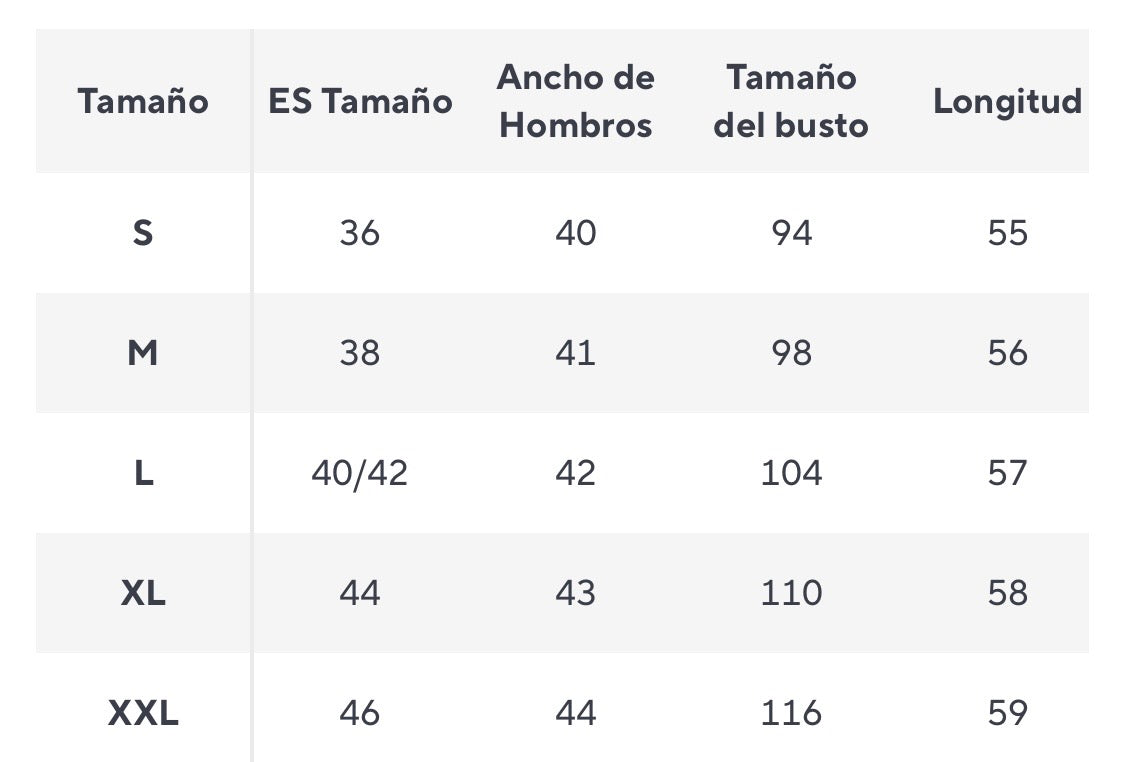Select bust size value 94
1125x762 pixels.
pyautogui.click(x=791, y=233)
